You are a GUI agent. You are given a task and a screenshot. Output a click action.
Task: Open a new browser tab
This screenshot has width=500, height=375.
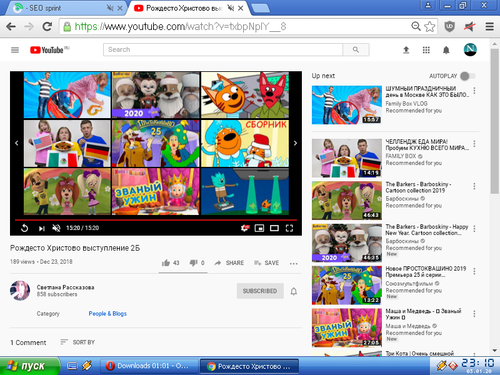point(260,8)
